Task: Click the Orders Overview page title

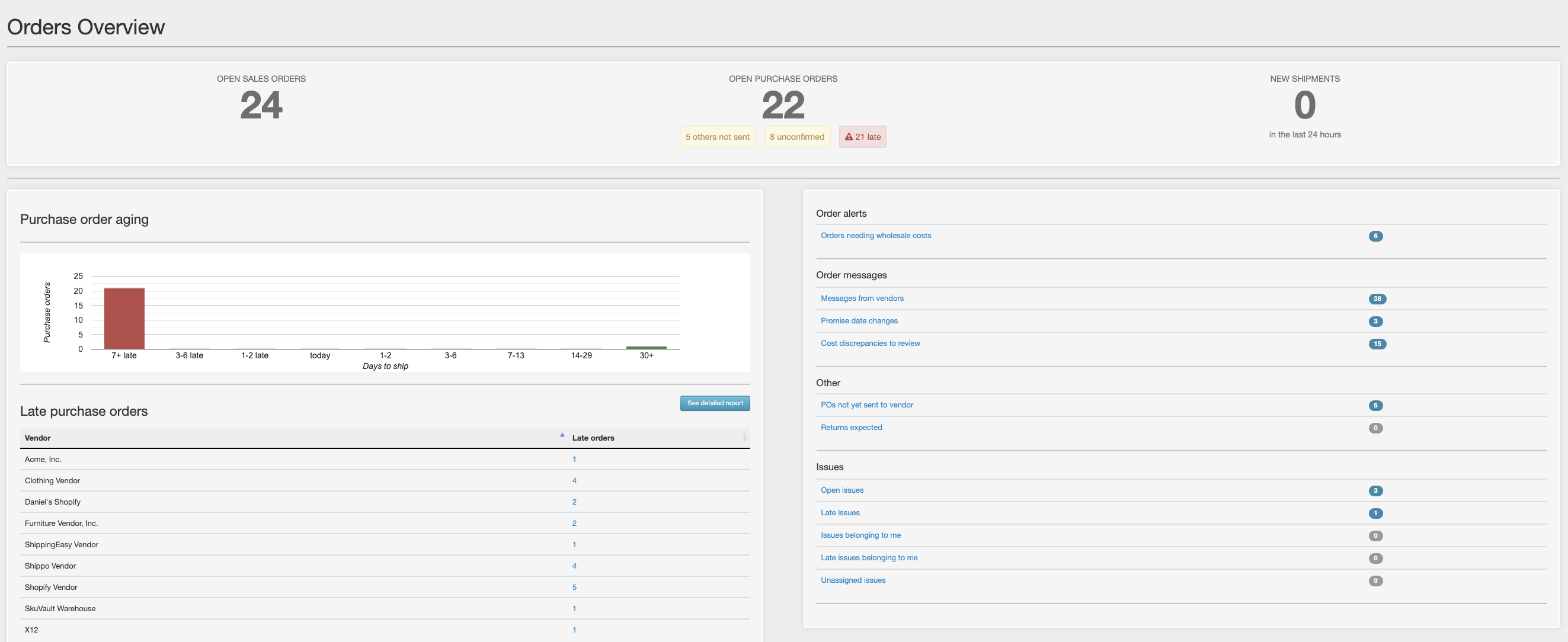Action: click(86, 27)
